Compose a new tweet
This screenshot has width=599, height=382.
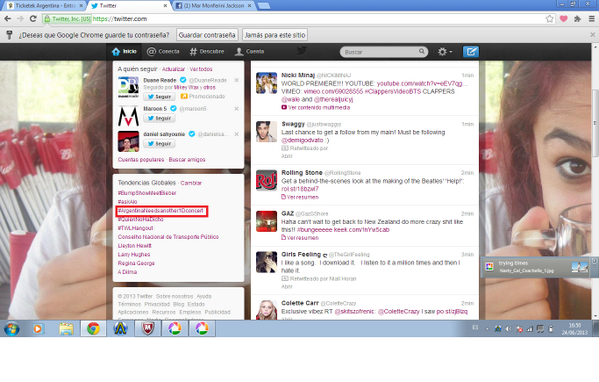coord(471,52)
